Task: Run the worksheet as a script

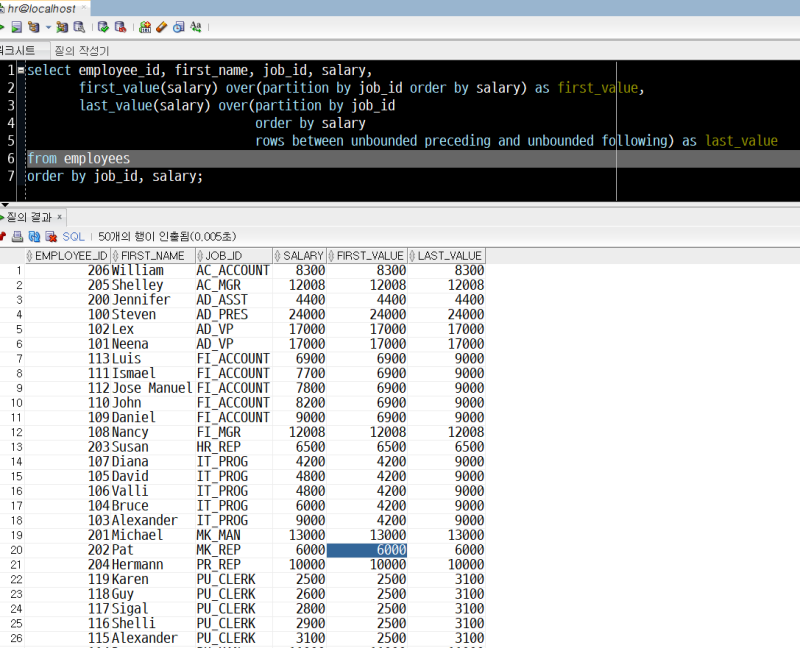Action: tap(16, 29)
